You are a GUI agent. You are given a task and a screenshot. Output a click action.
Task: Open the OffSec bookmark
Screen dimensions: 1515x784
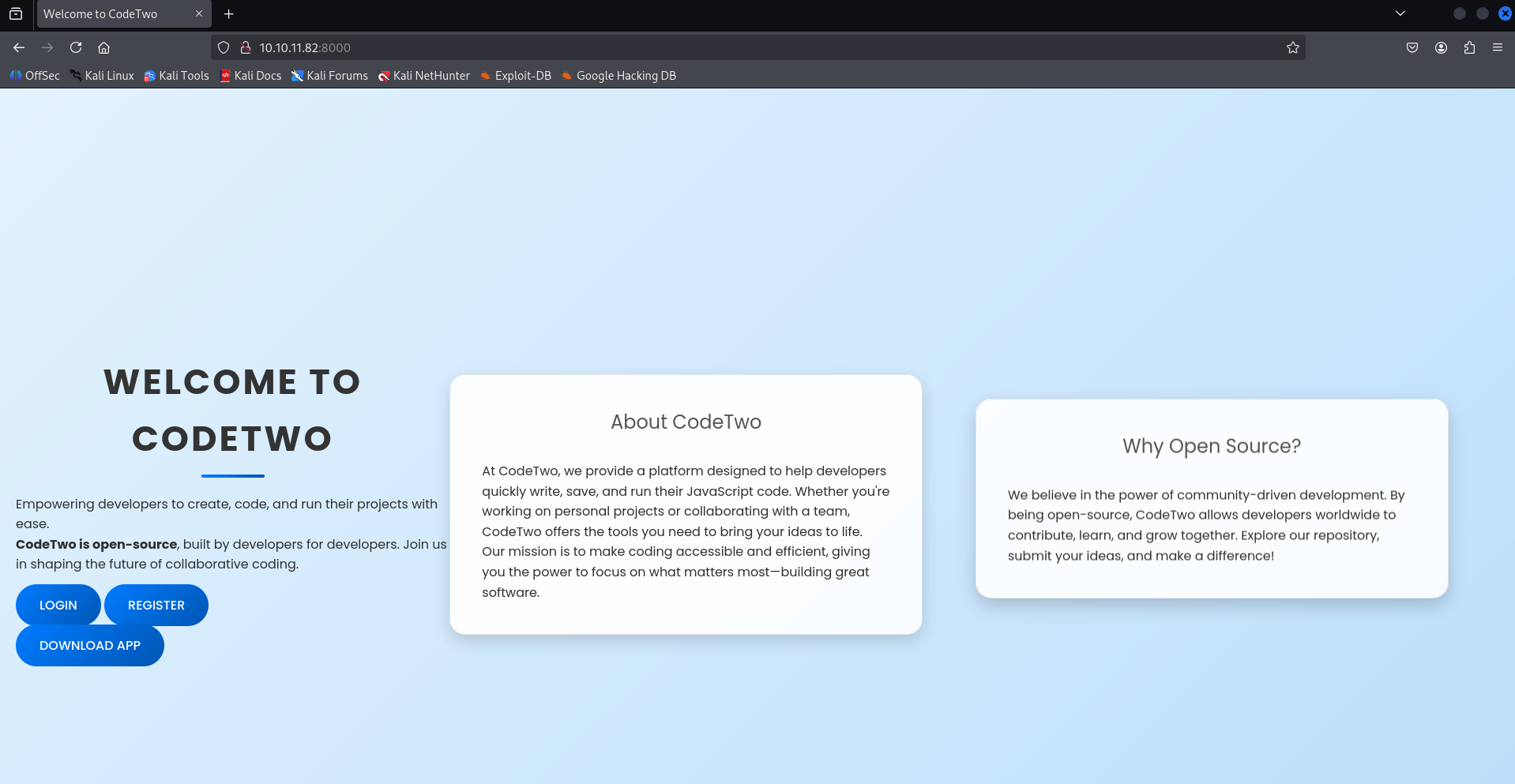(35, 76)
